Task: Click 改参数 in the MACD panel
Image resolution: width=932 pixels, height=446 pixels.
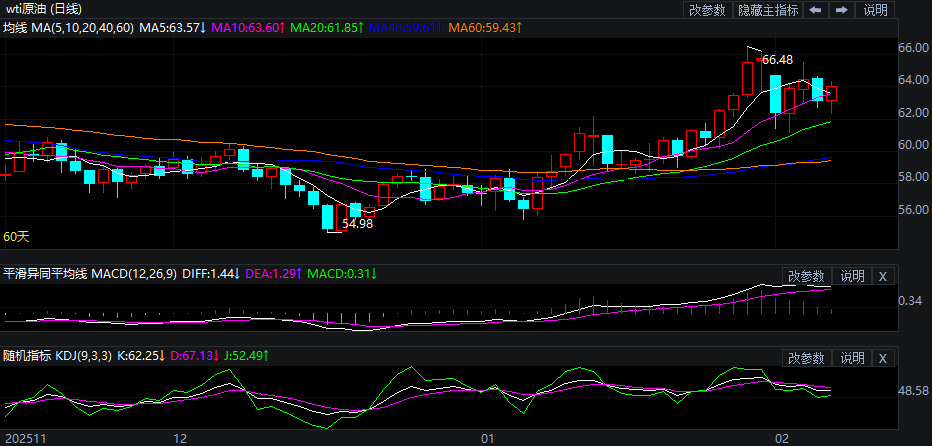Action: pos(806,276)
